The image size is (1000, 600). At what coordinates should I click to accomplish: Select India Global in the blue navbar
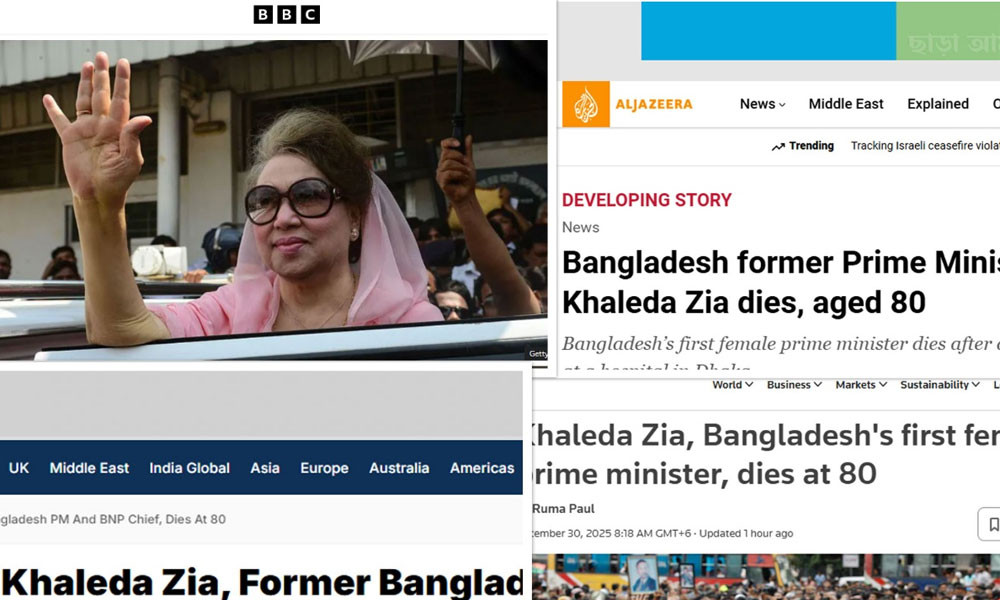(x=189, y=468)
